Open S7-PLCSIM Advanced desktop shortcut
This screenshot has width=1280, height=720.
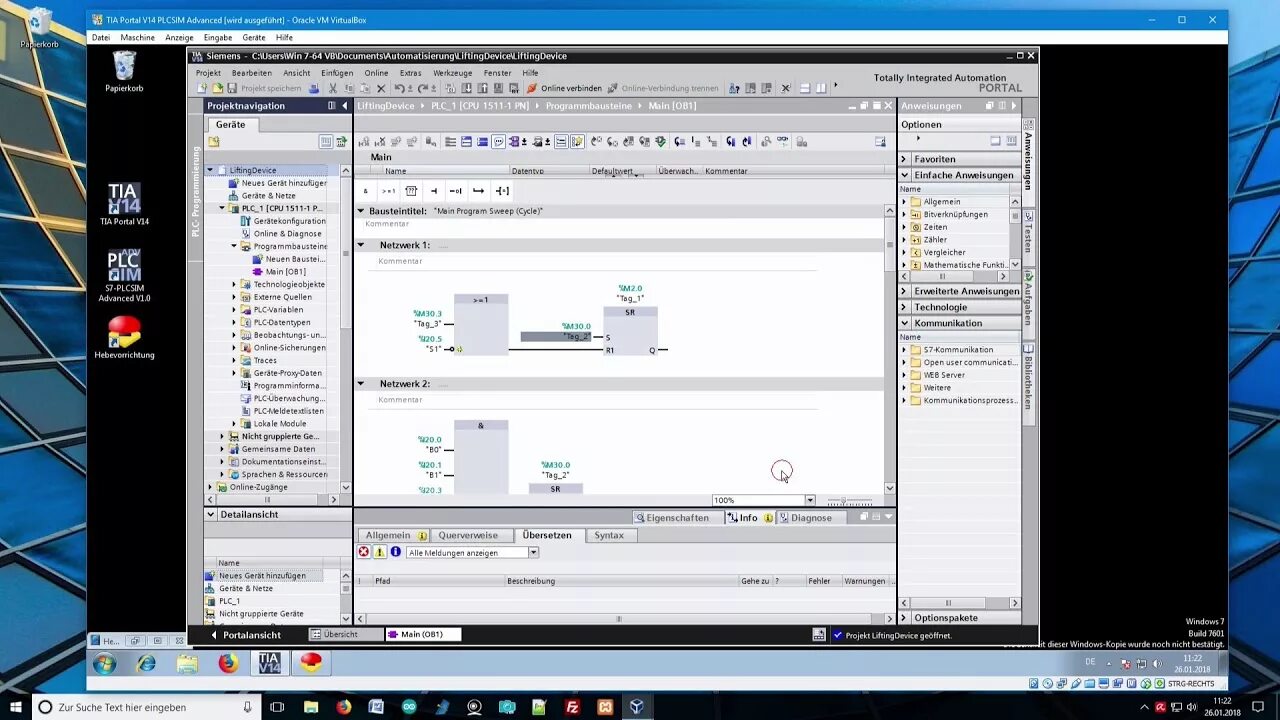pos(124,276)
